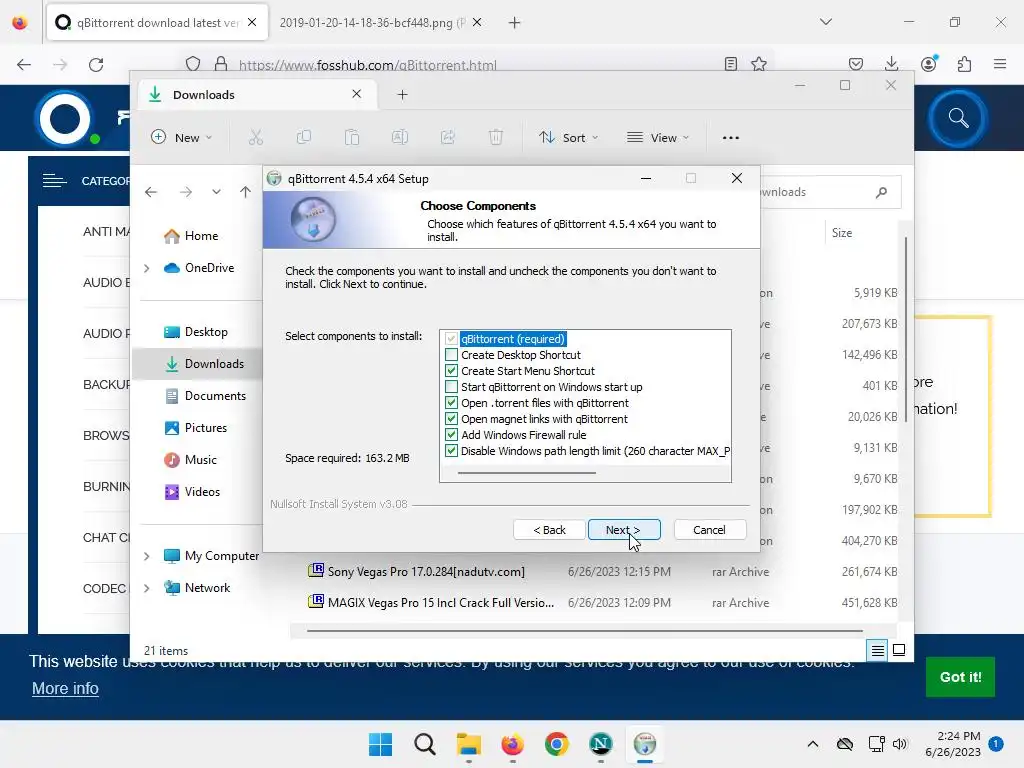
Task: Switch Explorer to details view icon
Action: point(878,650)
